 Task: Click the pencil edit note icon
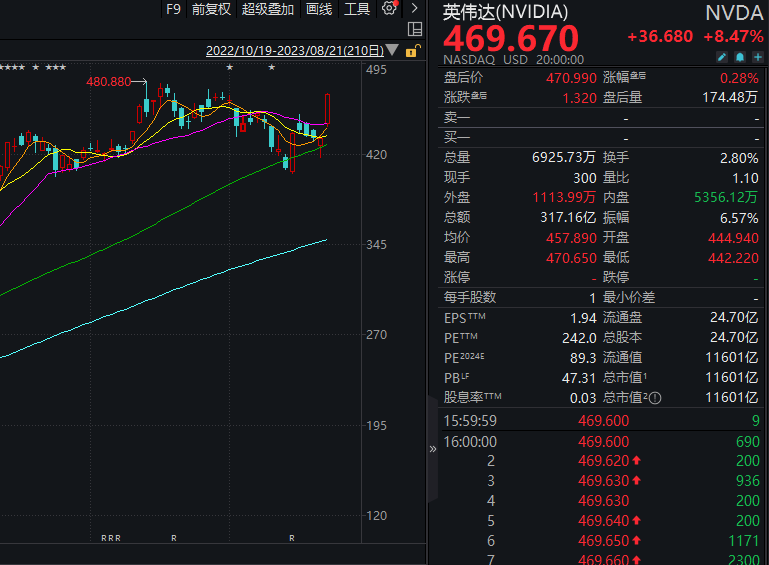pos(722,57)
